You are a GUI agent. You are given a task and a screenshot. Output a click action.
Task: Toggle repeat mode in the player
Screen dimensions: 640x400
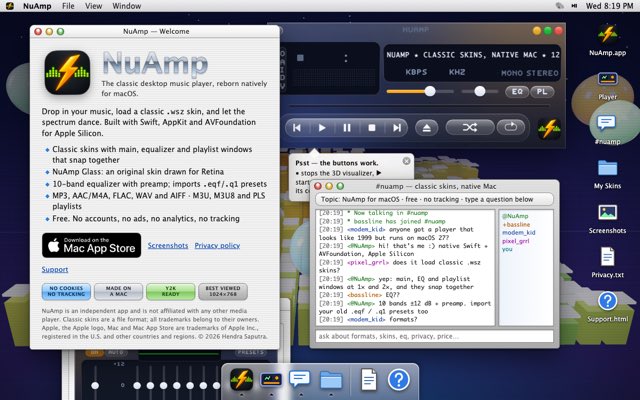tap(510, 127)
